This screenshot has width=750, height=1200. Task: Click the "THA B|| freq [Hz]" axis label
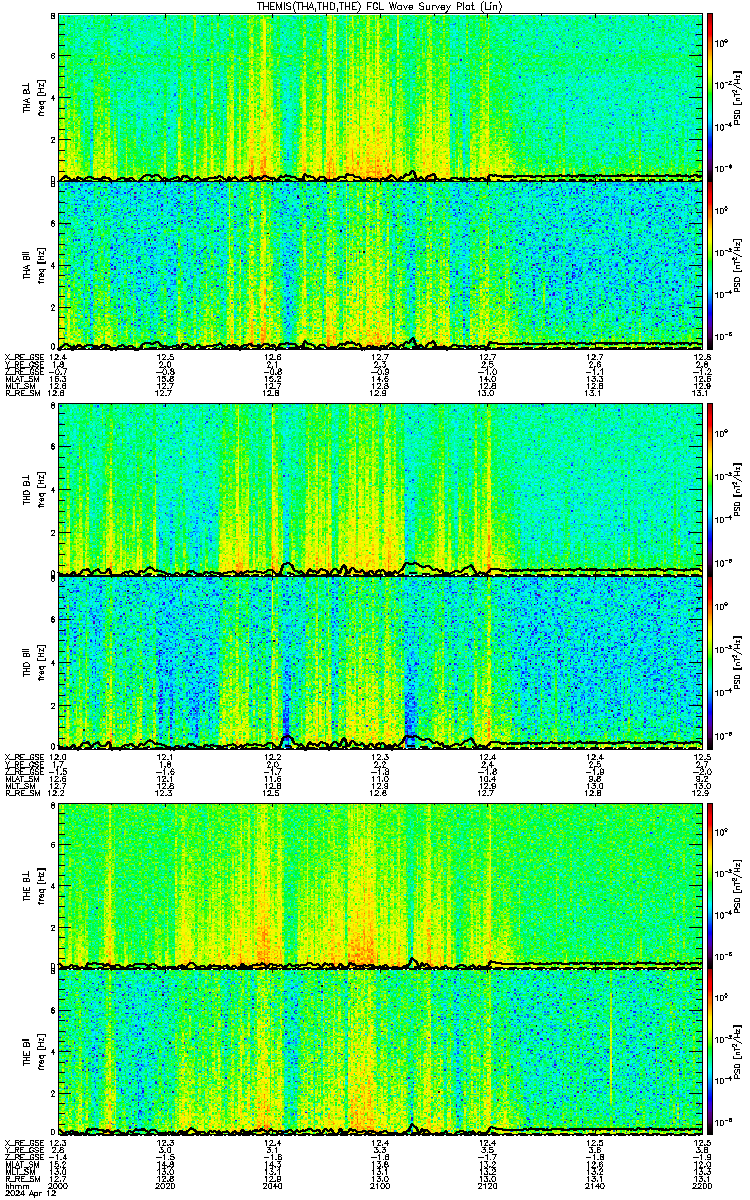(33, 264)
